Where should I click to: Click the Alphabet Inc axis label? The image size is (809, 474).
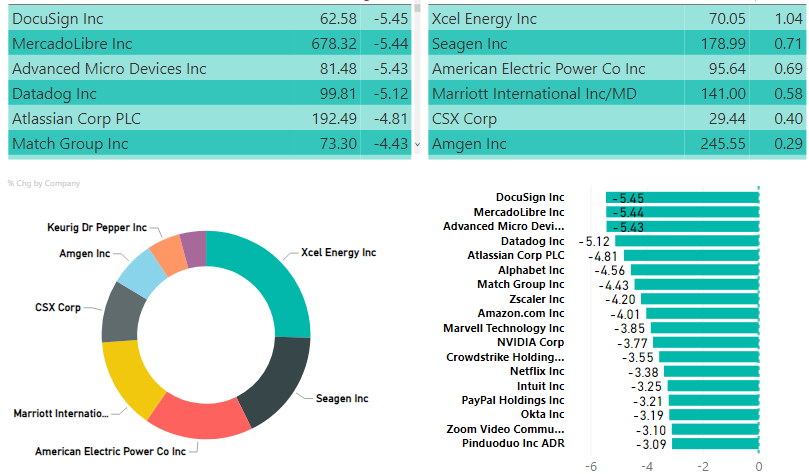[531, 270]
